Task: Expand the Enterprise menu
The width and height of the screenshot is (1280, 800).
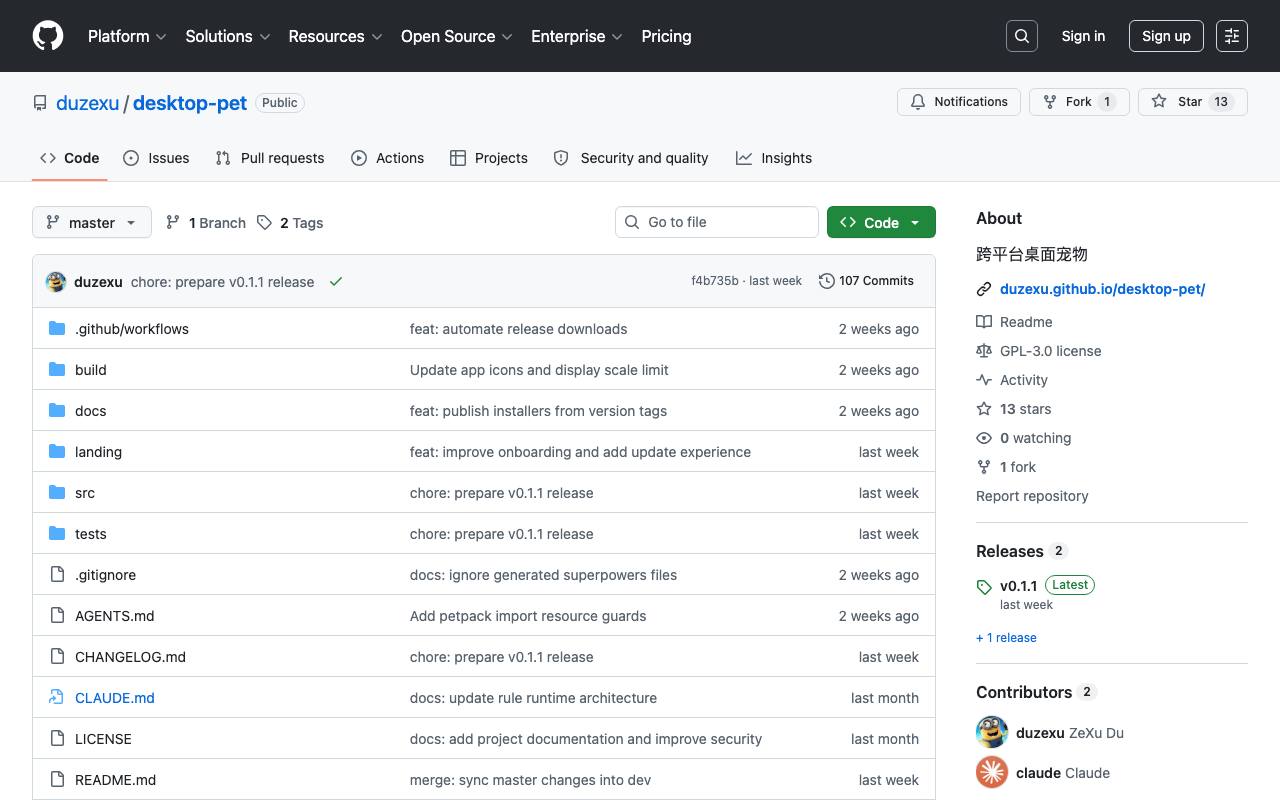Action: point(577,36)
